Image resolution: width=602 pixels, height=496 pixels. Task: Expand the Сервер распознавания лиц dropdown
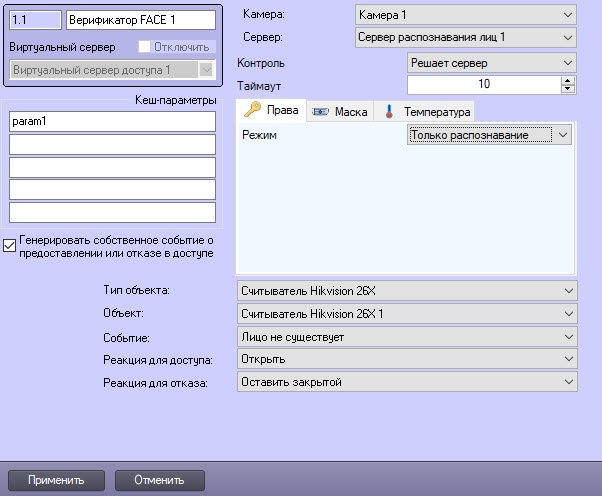(467, 38)
